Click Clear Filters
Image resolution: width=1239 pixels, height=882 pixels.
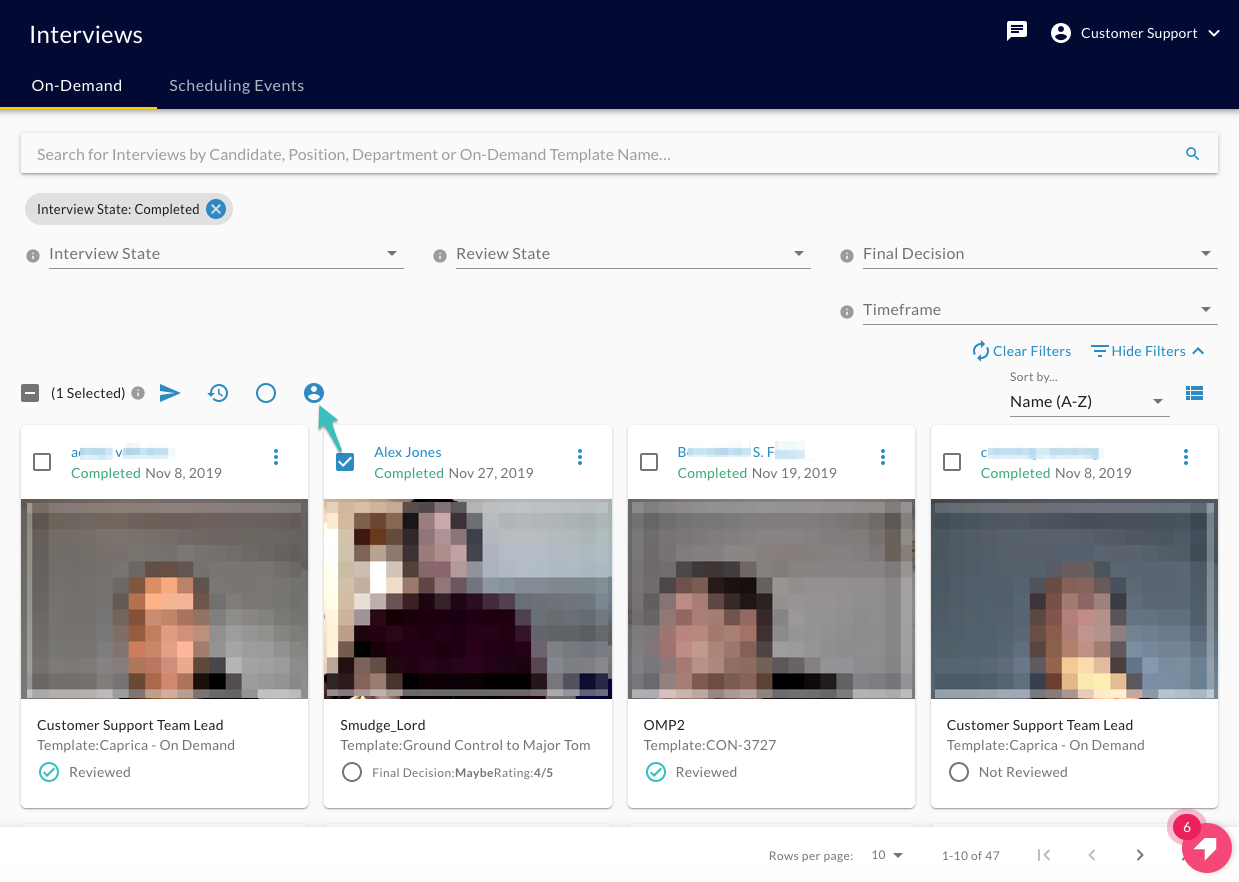coord(1022,351)
